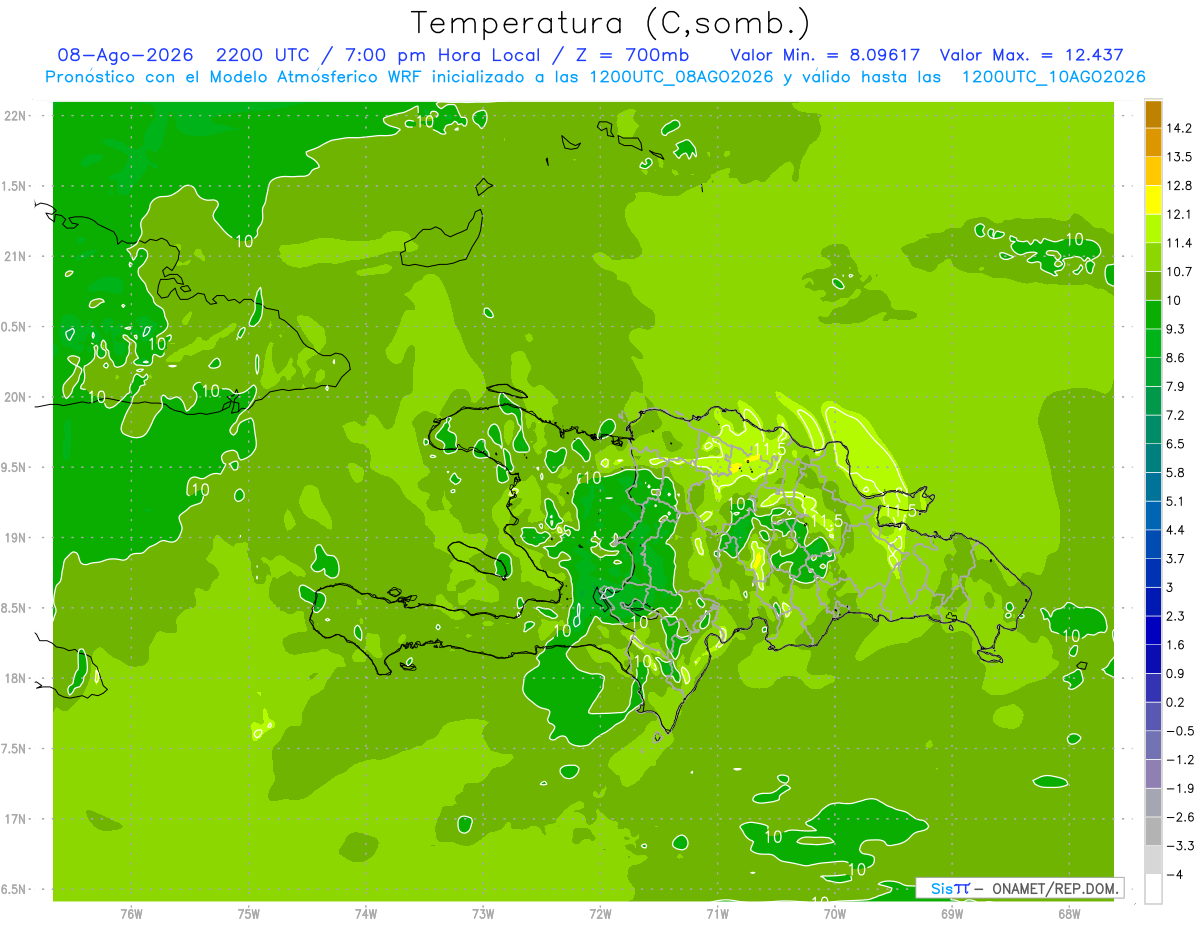This screenshot has width=1200, height=927.
Task: Pick the green swatch between 9.3 and 10
Action: (x=1153, y=315)
